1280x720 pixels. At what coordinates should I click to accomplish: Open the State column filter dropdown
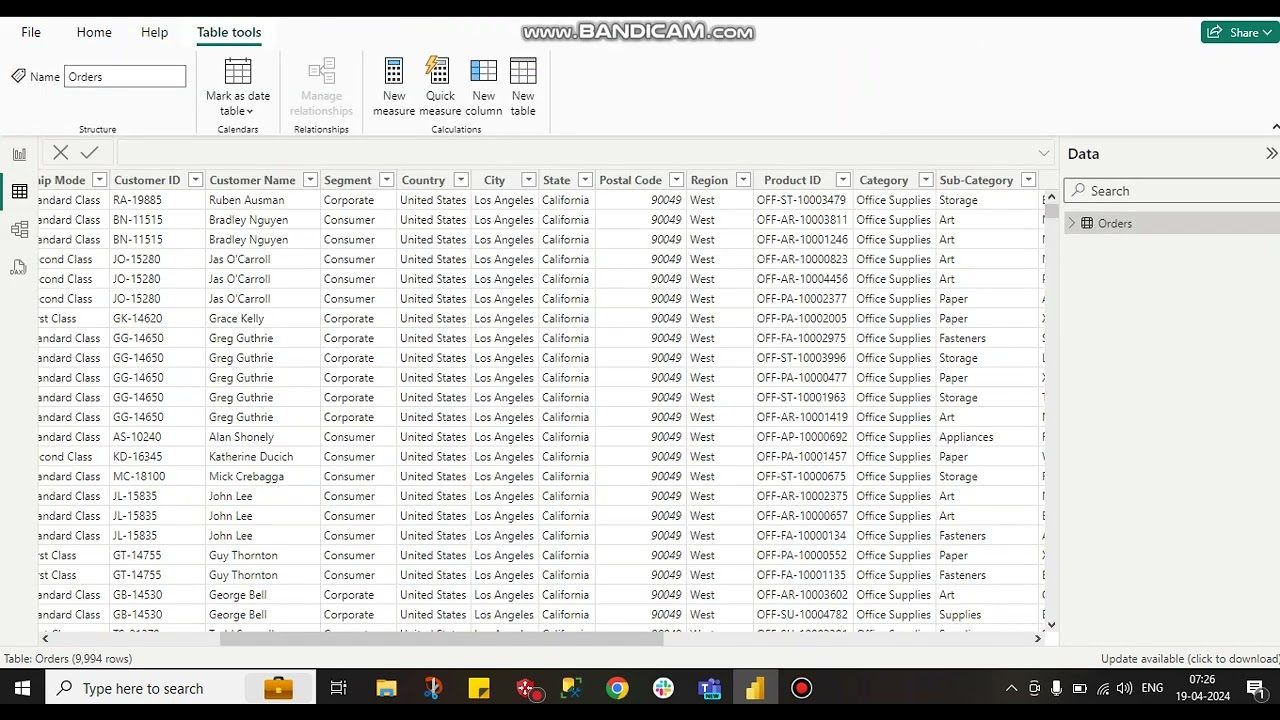[585, 180]
